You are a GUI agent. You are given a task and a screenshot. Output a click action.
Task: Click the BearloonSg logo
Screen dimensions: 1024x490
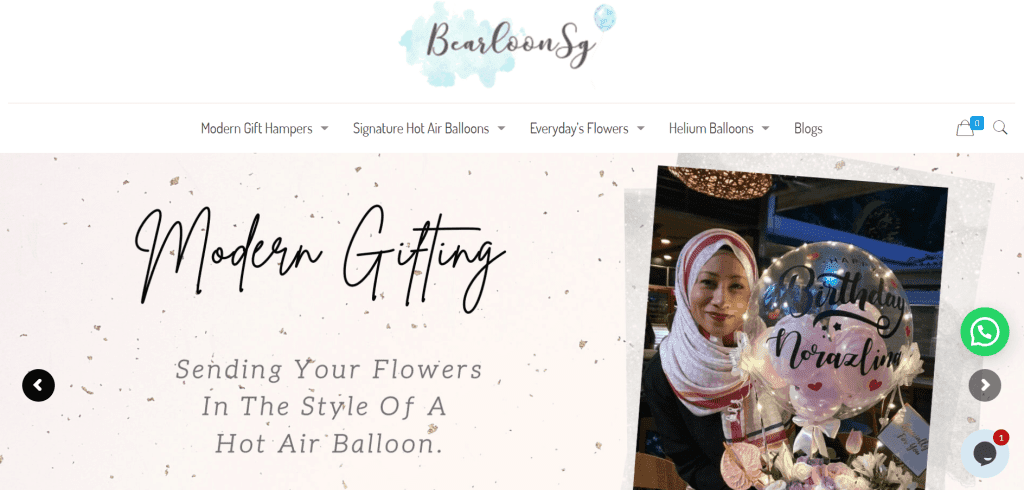(x=508, y=44)
